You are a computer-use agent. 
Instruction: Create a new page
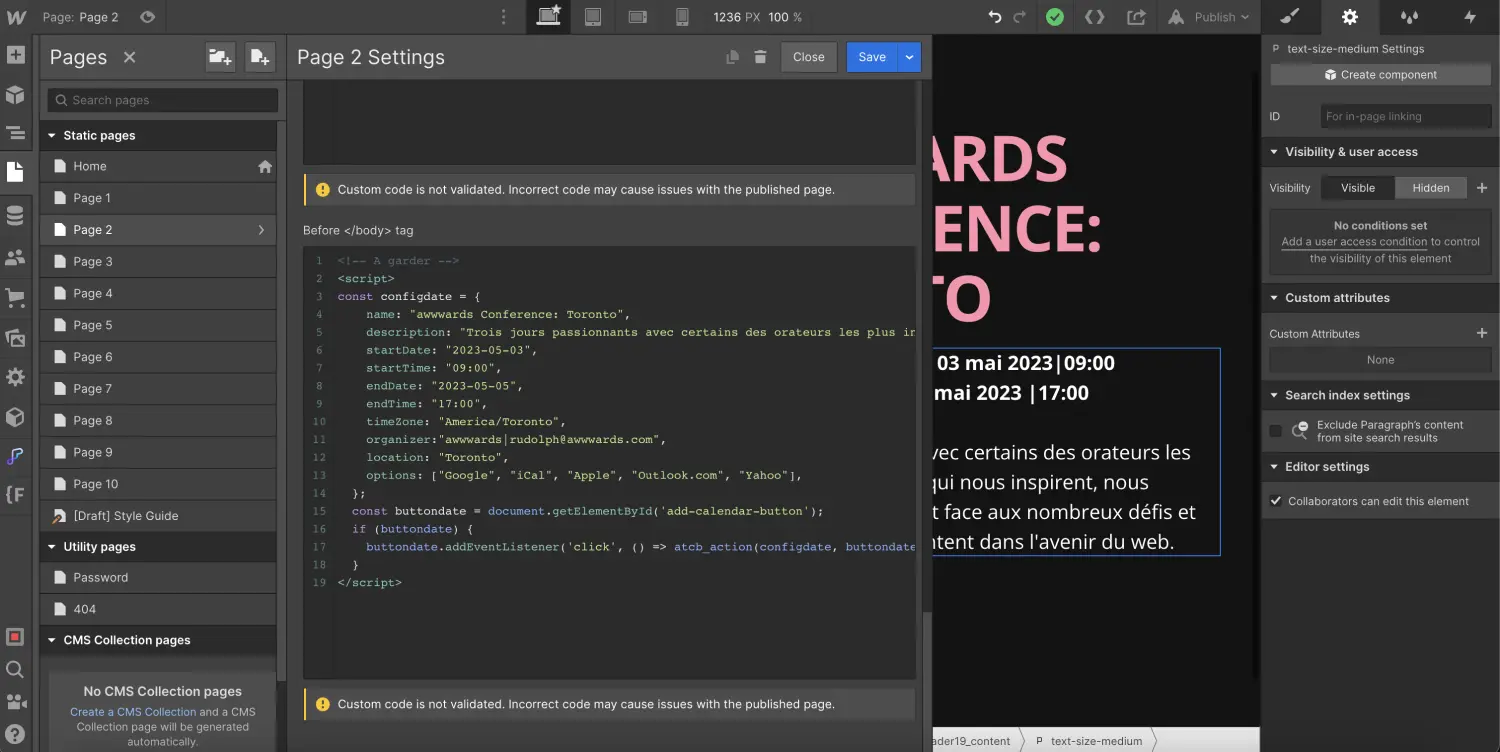(259, 57)
